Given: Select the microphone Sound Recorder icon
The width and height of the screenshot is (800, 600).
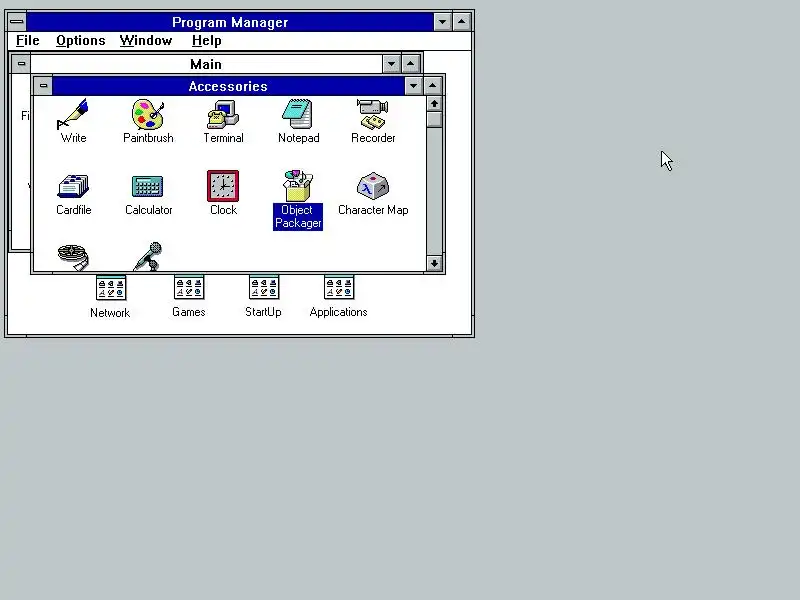Looking at the screenshot, I should click(148, 256).
